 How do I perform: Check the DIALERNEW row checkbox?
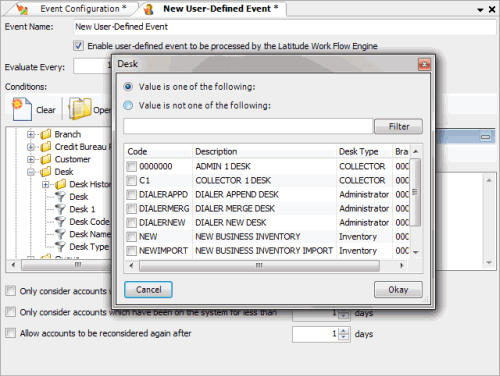(x=132, y=222)
